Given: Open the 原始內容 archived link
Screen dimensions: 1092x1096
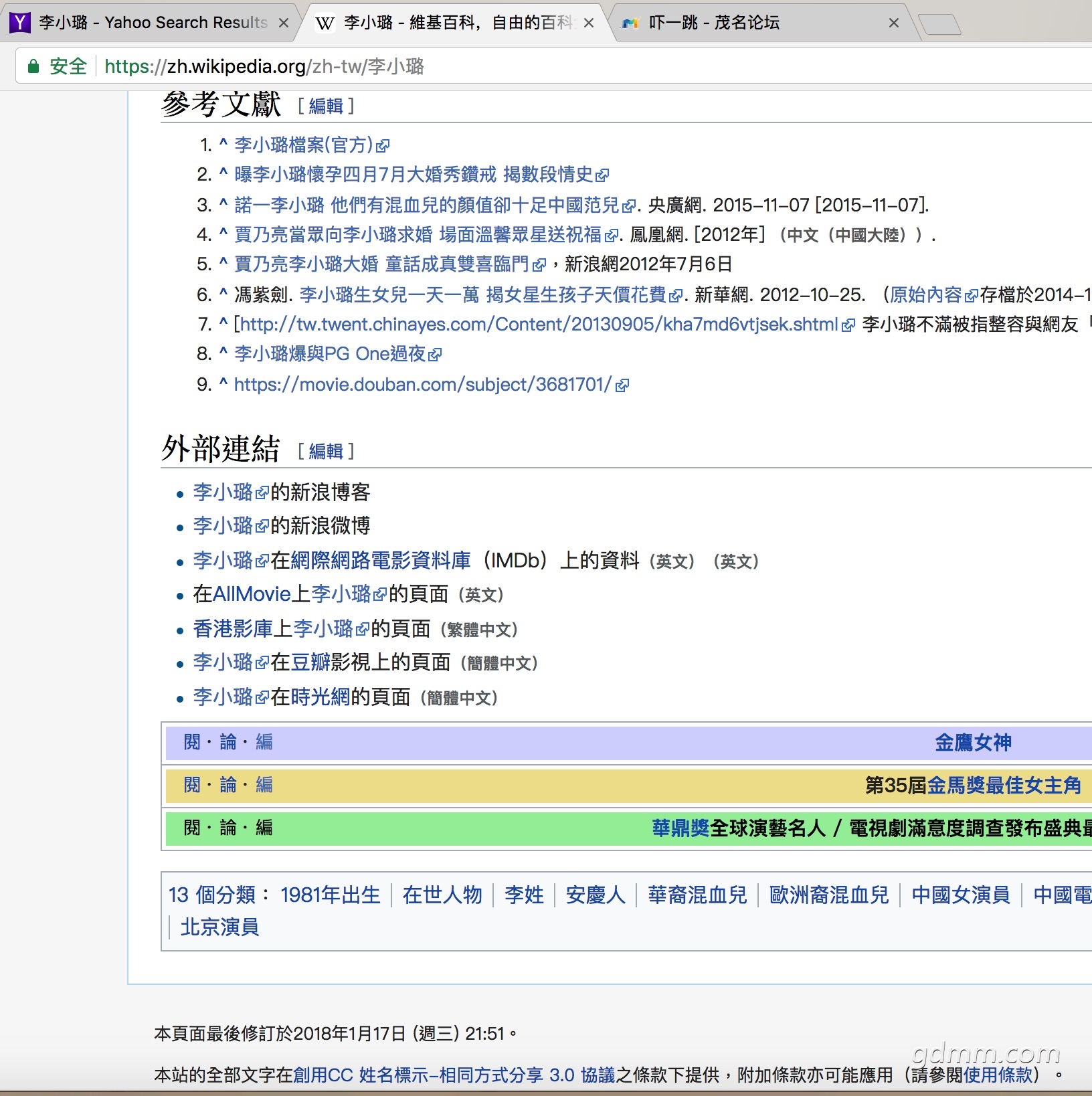Looking at the screenshot, I should click(x=933, y=294).
